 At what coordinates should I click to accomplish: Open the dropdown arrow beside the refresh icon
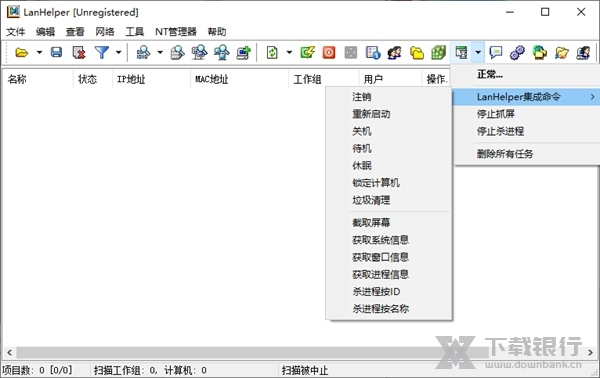click(289, 52)
